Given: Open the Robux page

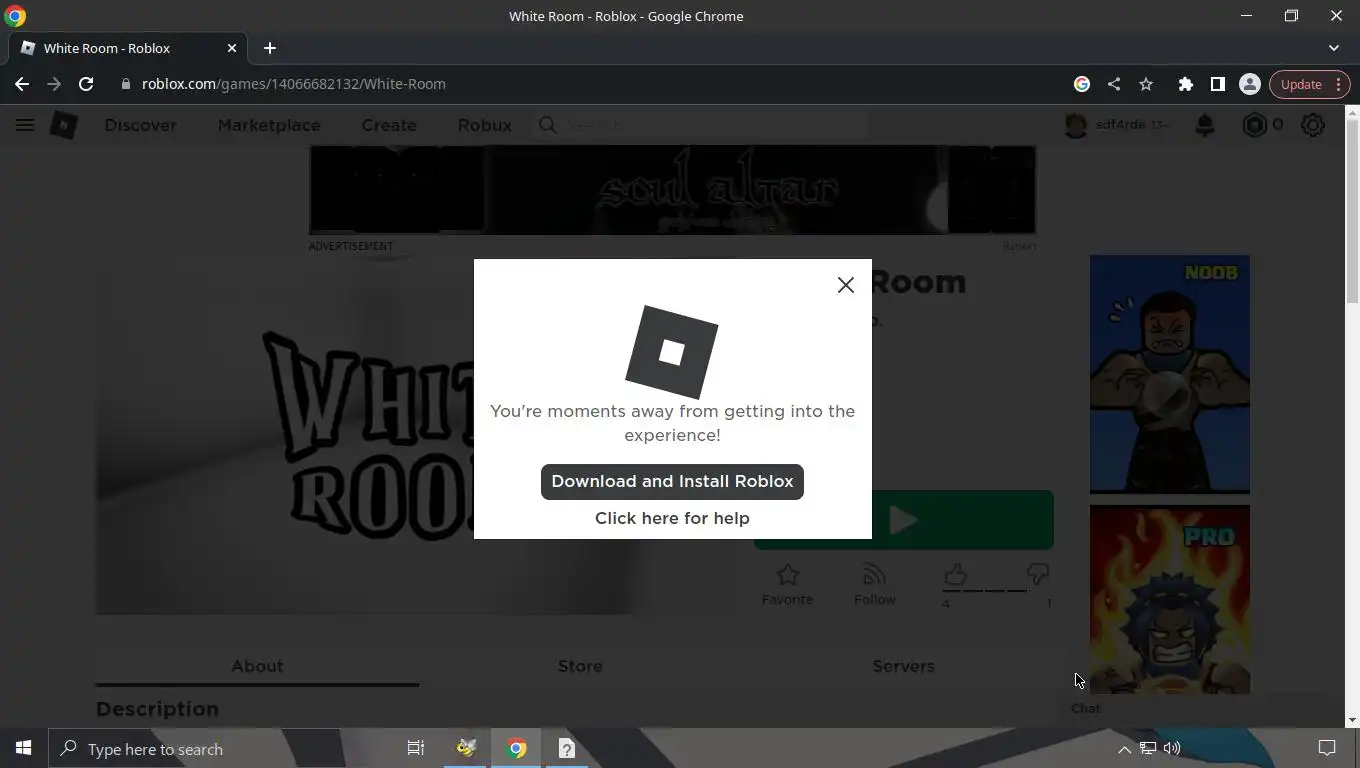Looking at the screenshot, I should (x=484, y=125).
